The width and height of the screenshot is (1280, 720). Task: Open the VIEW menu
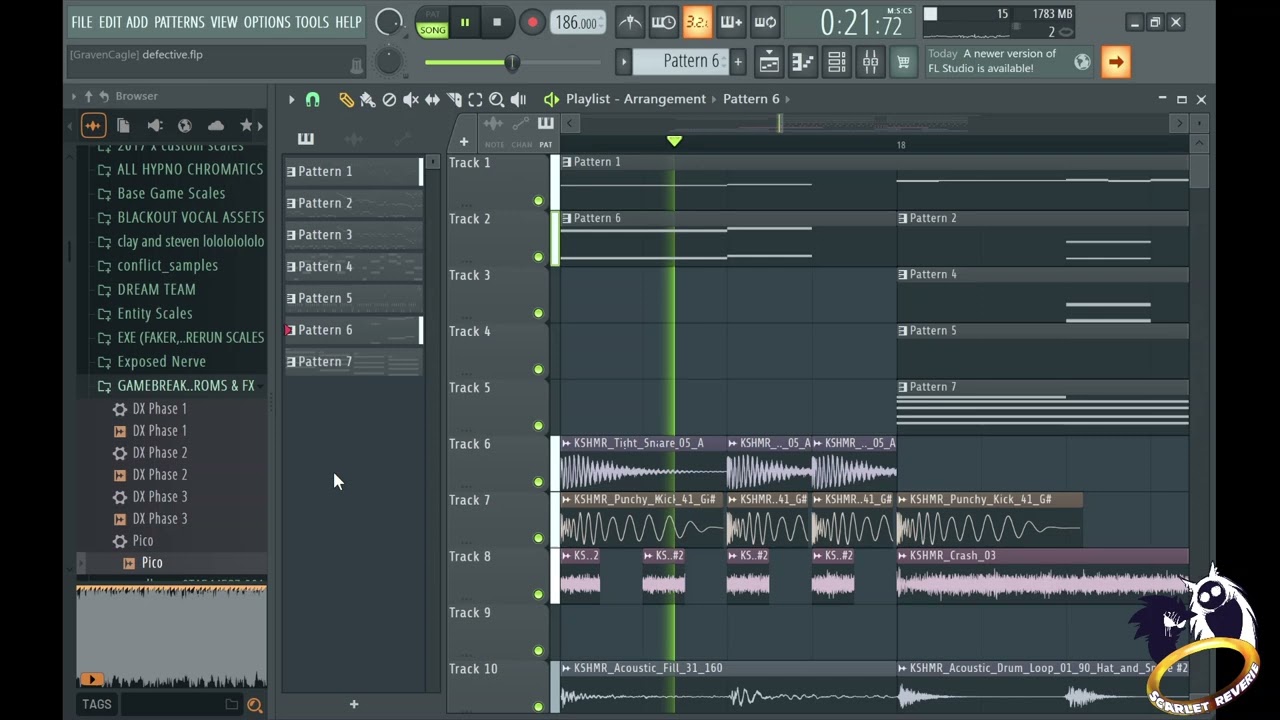click(x=224, y=22)
